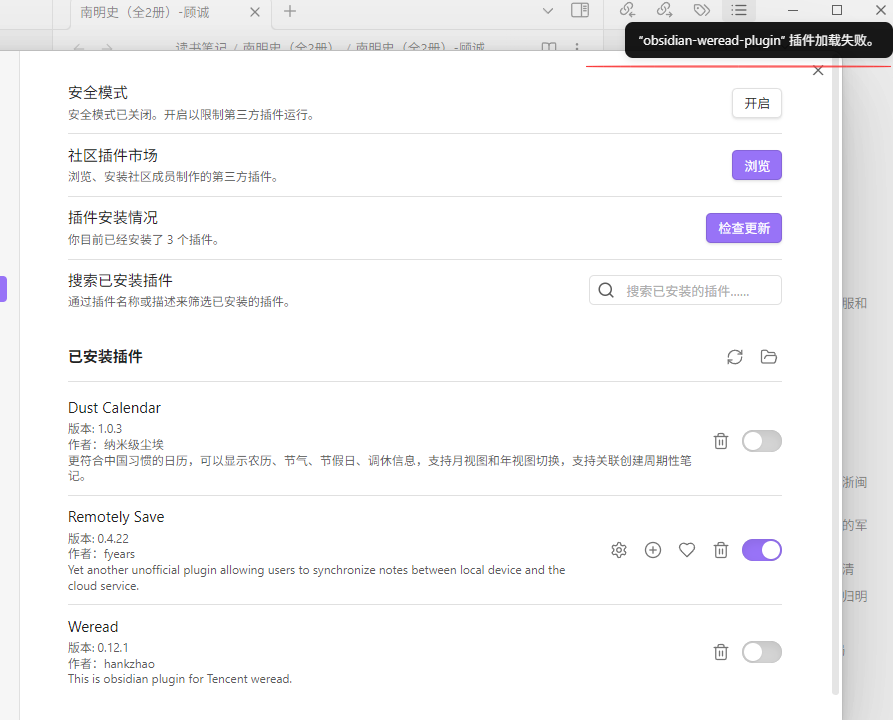This screenshot has width=893, height=720.
Task: Click the 浏览 community plugins button
Action: pos(756,165)
